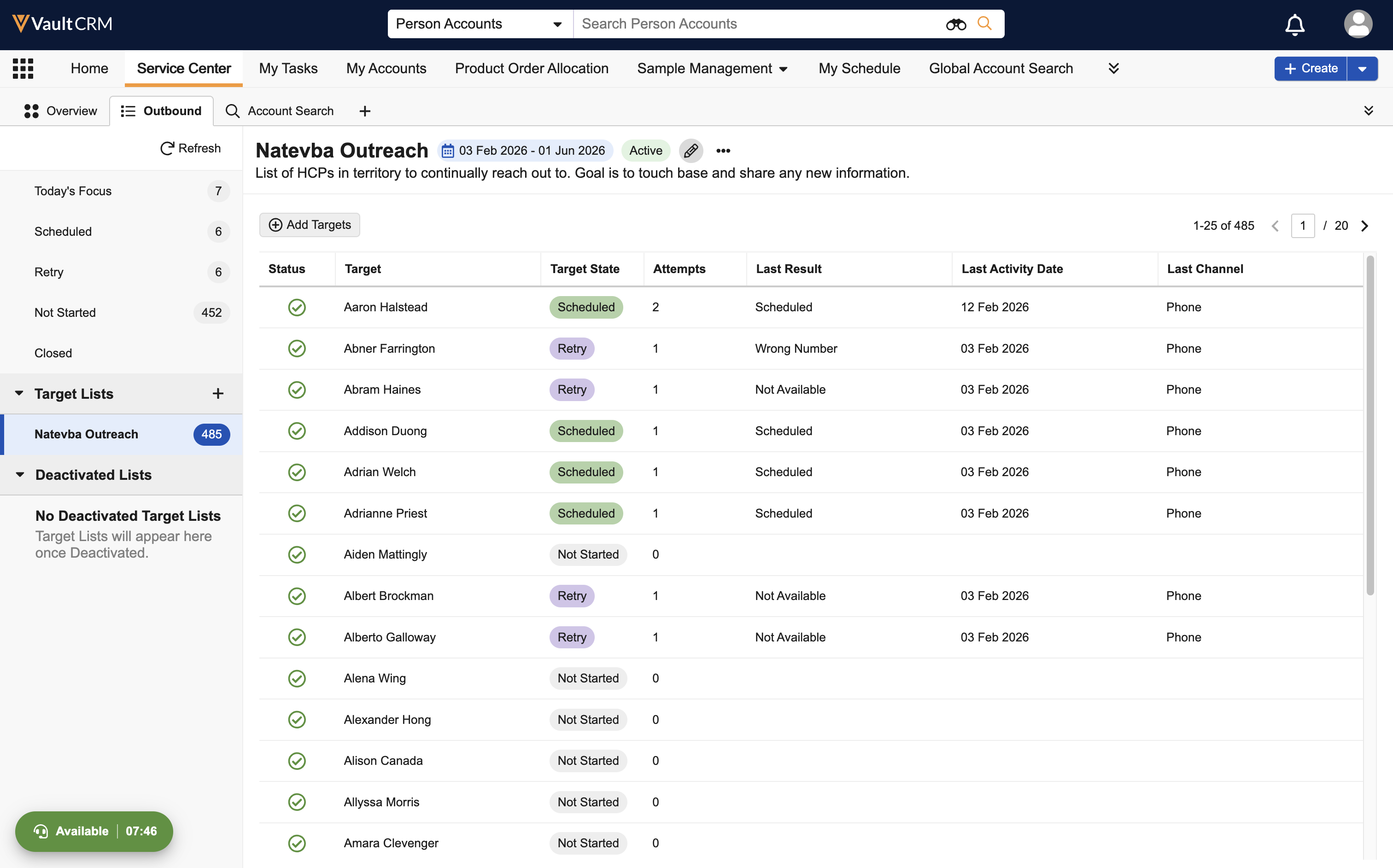
Task: Open the app launcher grid icon
Action: coord(23,68)
